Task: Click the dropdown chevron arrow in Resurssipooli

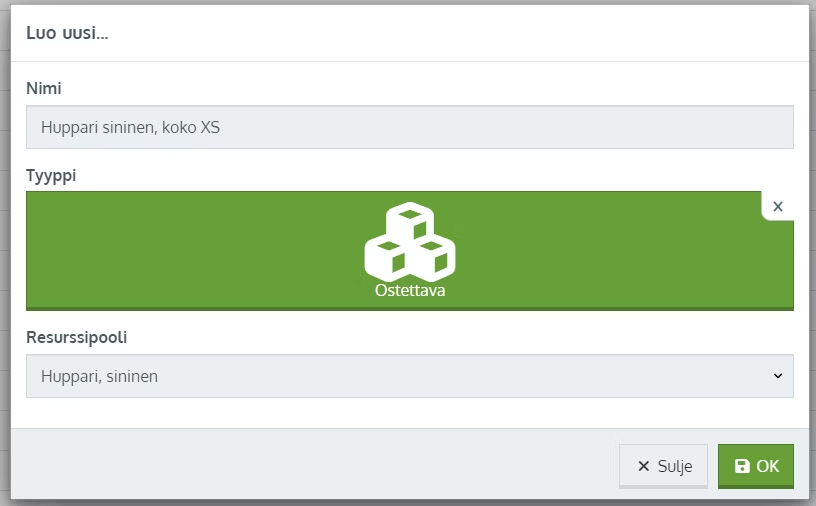Action: point(778,376)
